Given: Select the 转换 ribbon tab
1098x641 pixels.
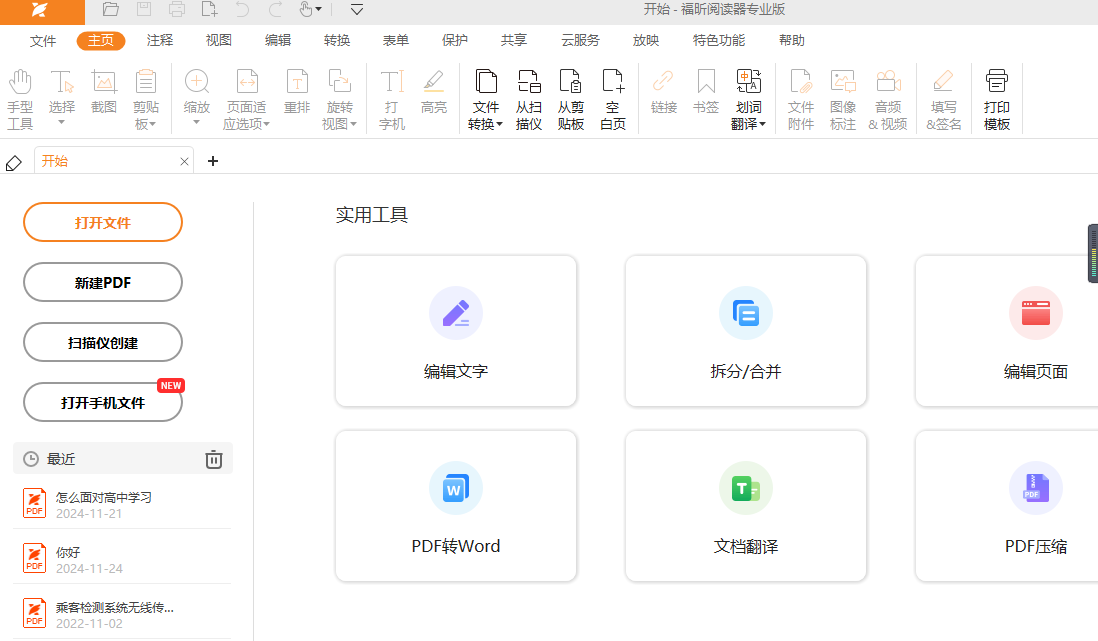Looking at the screenshot, I should 337,41.
